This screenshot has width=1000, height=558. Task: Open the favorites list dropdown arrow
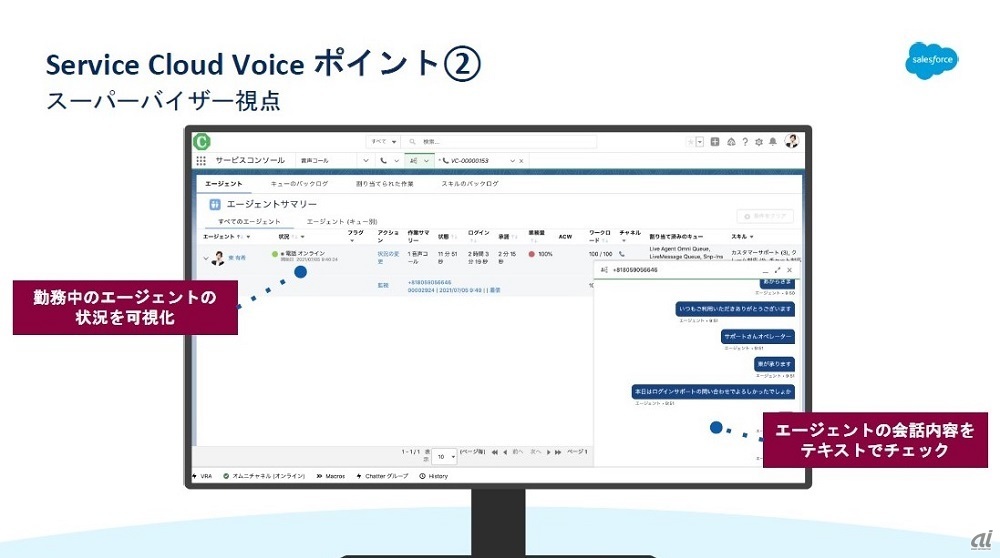point(700,142)
